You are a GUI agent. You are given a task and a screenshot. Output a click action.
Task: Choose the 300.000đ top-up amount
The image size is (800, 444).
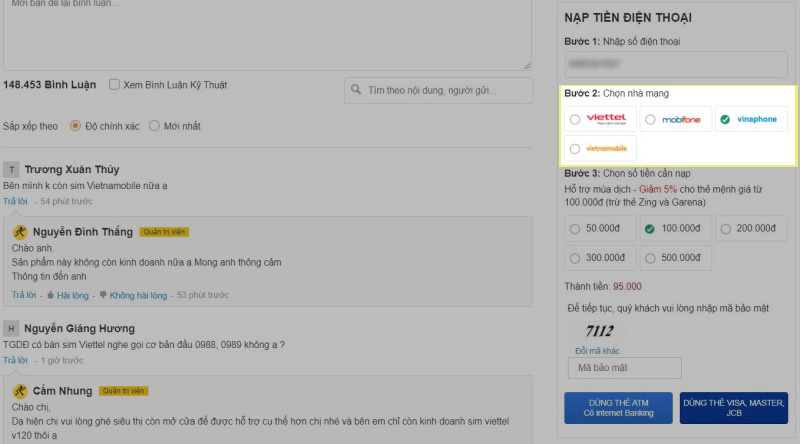[601, 258]
